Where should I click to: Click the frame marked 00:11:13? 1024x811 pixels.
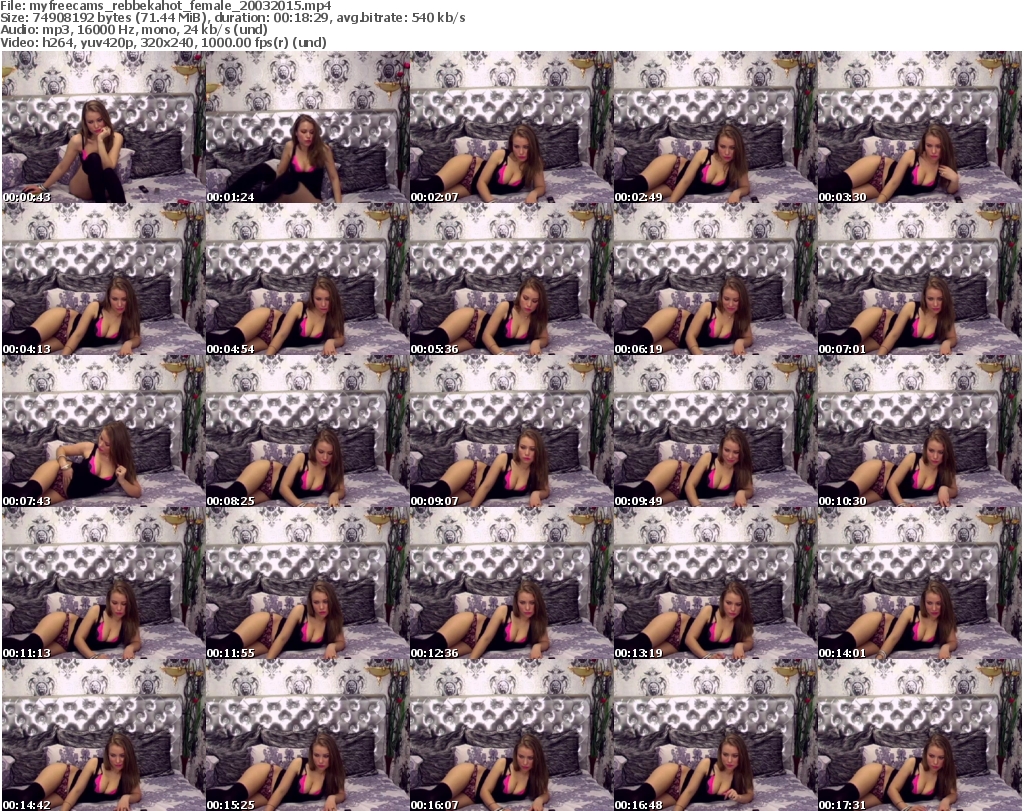pyautogui.click(x=103, y=582)
